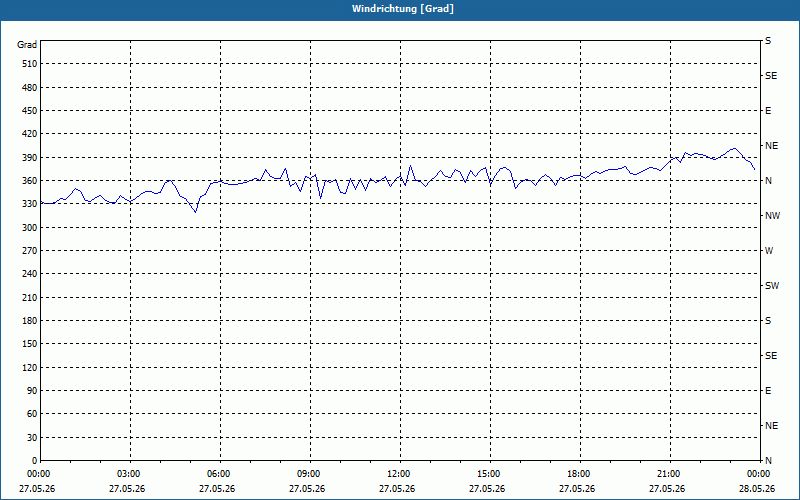Screen dimensions: 800x500
Task: Pick the 390 degree axis label
Action: coord(30,158)
